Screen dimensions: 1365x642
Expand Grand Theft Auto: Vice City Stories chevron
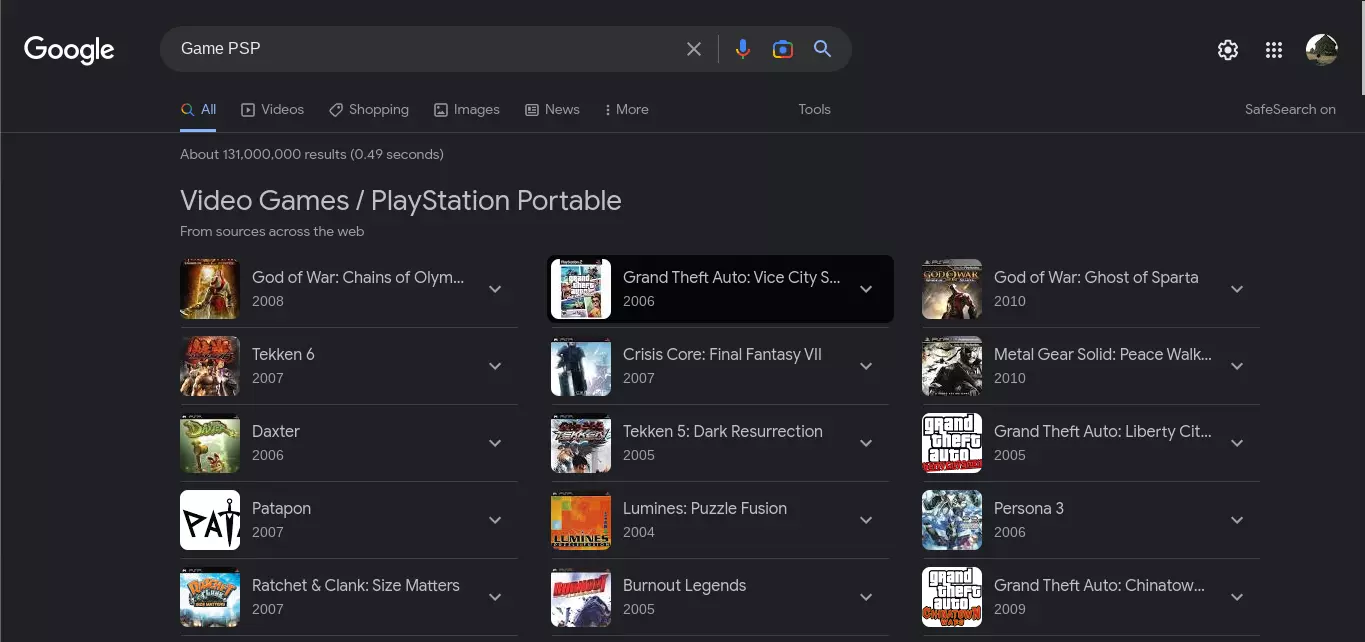[x=866, y=289]
